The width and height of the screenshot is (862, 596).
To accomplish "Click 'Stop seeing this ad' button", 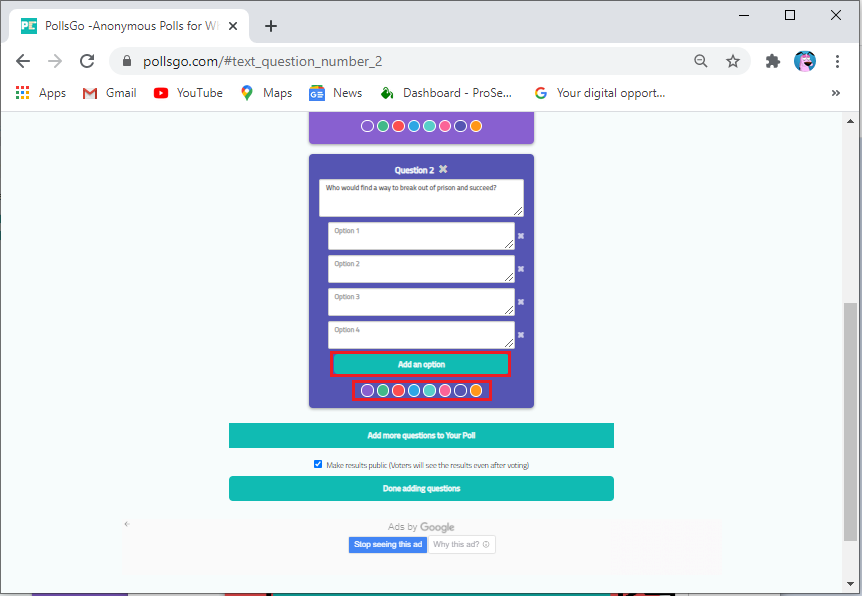I will coord(388,544).
